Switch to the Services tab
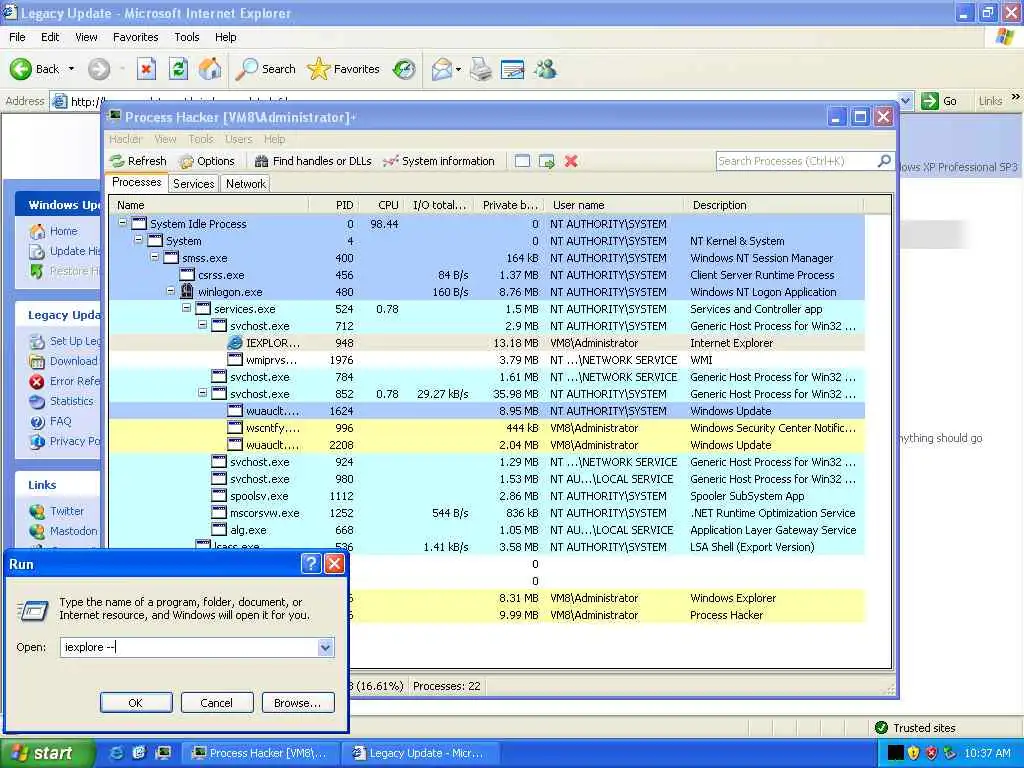1024x768 pixels. coord(193,184)
